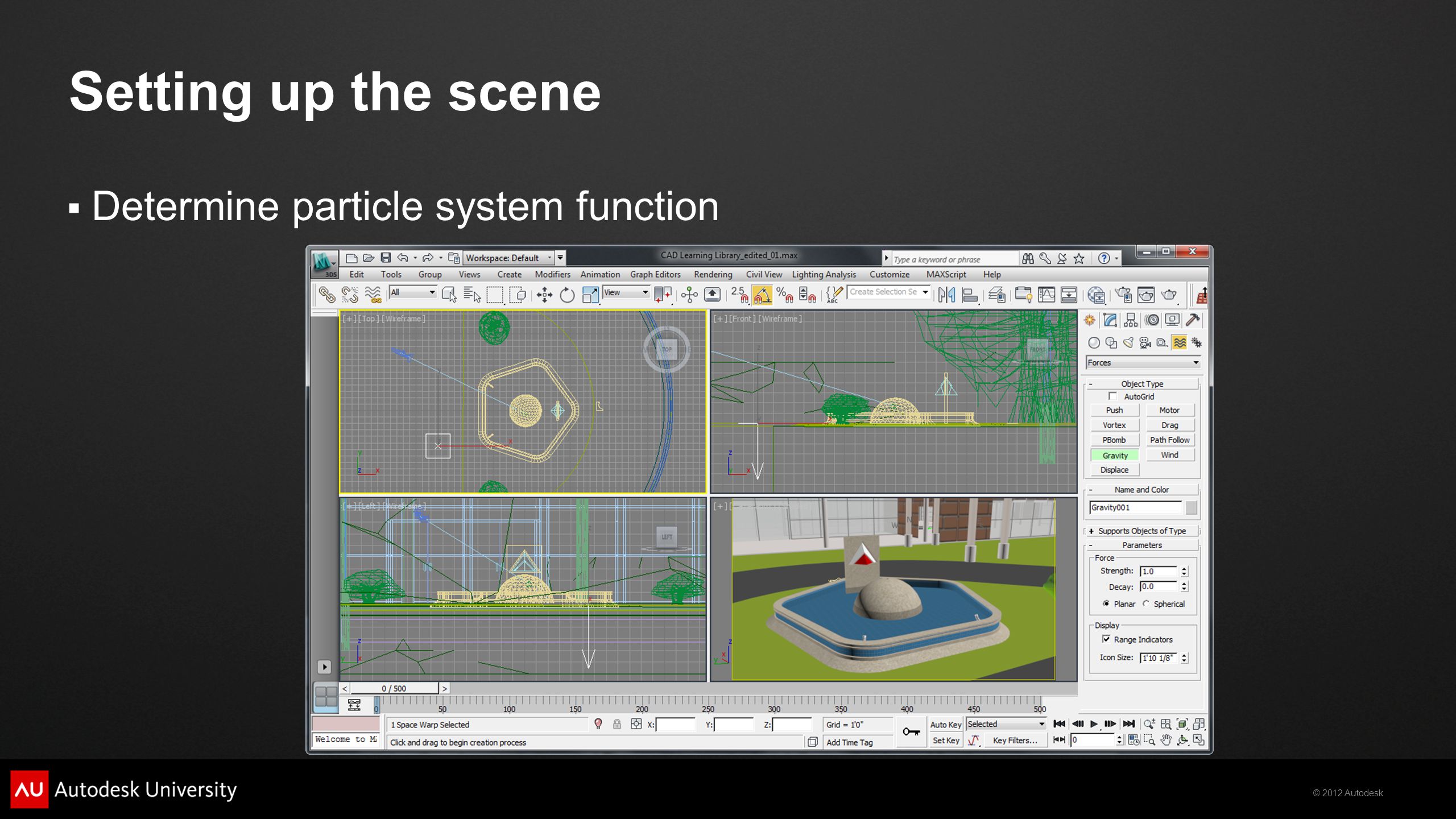Image resolution: width=1456 pixels, height=819 pixels.
Task: Select the Systems category icon
Action: point(1197,342)
